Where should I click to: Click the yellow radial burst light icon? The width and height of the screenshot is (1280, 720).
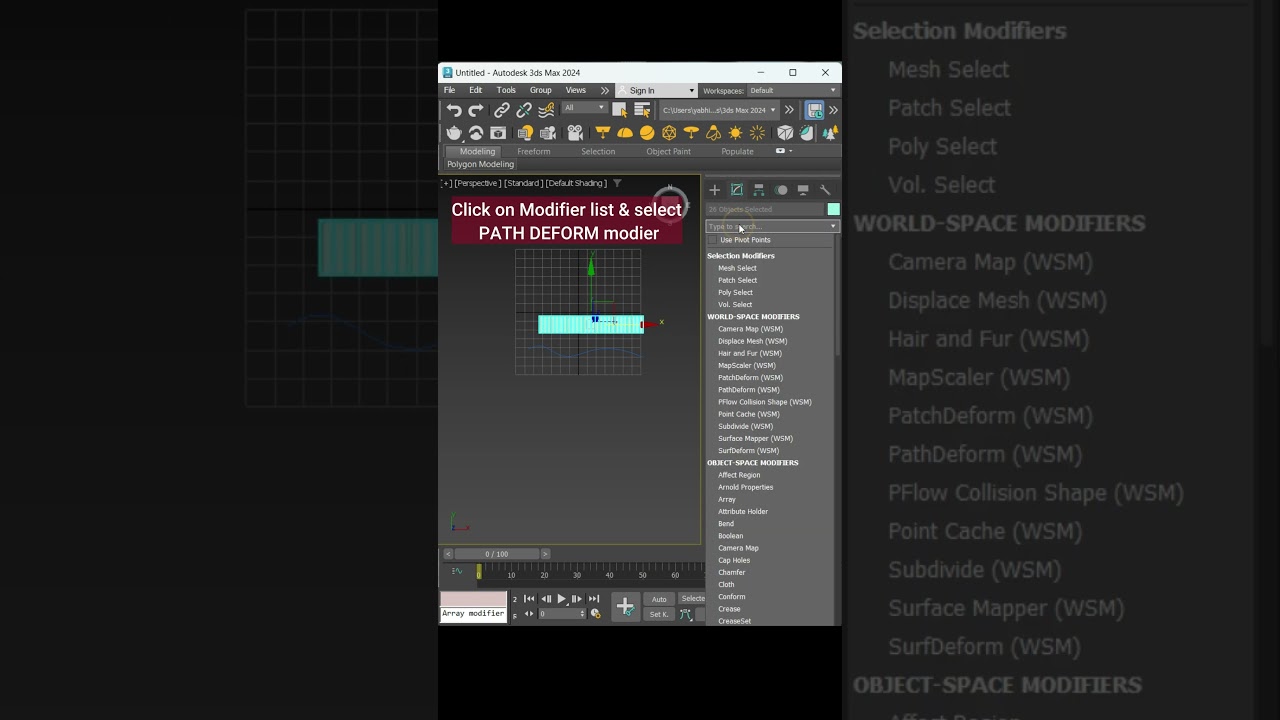757,133
